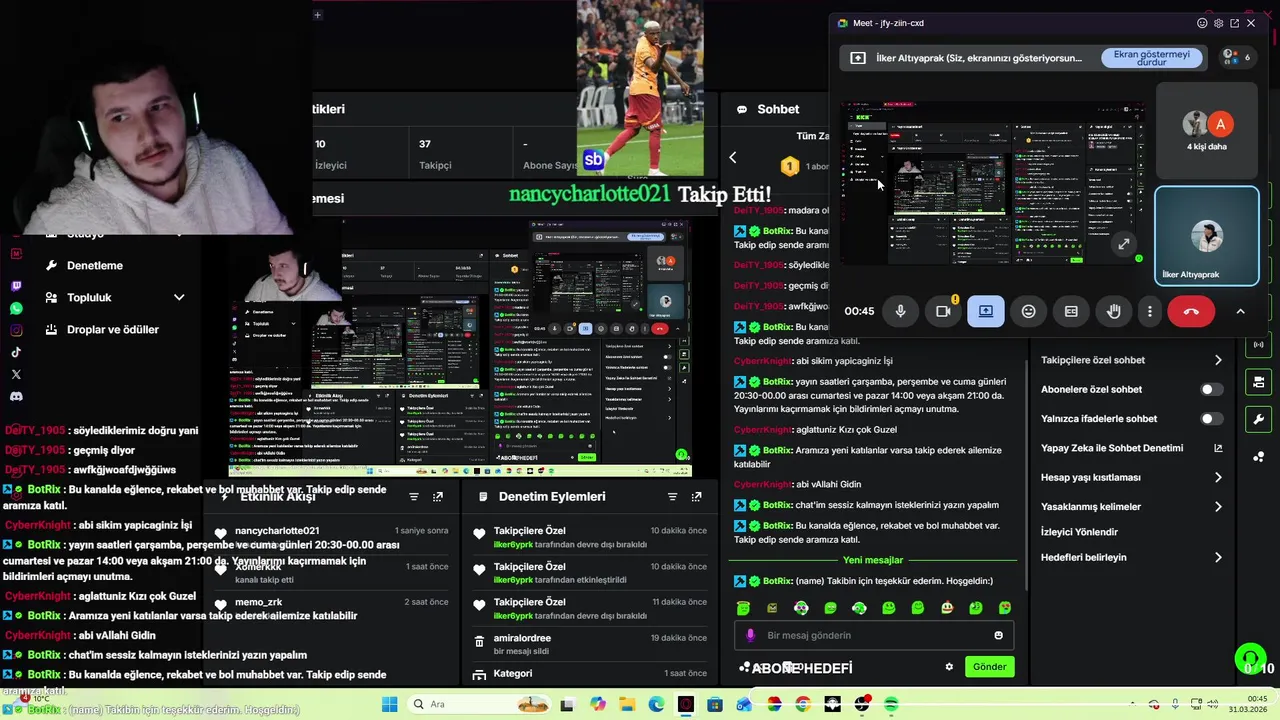Open Meet settings gear in title bar
Screen dimensions: 1280x720
tap(1218, 23)
